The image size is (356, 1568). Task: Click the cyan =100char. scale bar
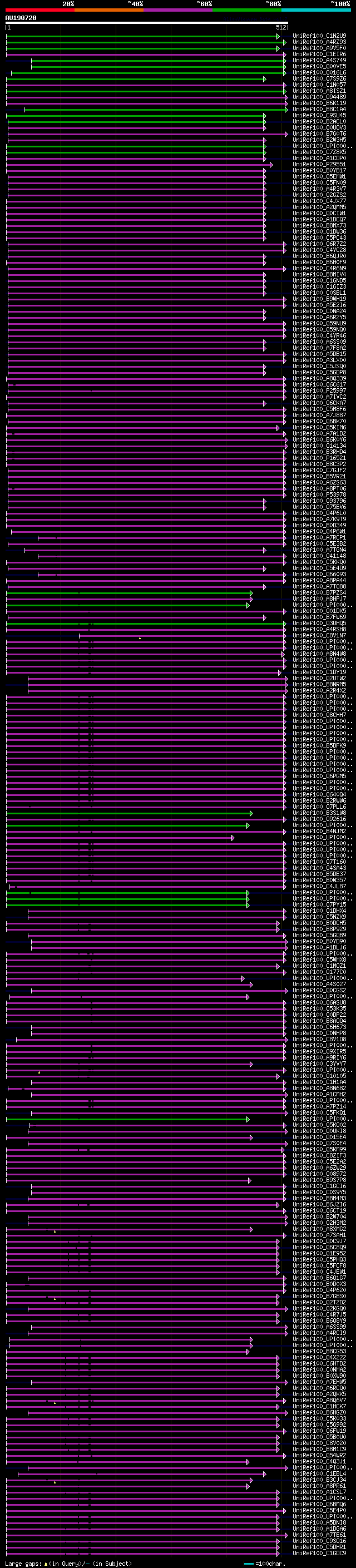pos(248,1564)
